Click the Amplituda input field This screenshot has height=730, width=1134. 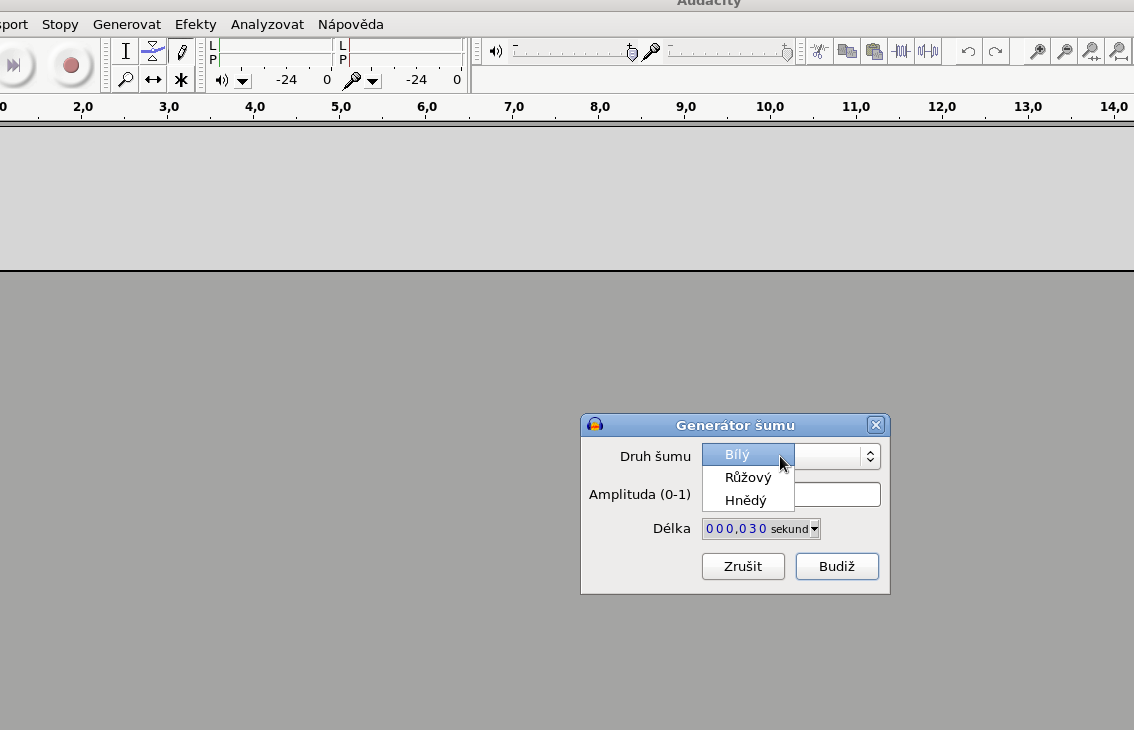point(837,494)
